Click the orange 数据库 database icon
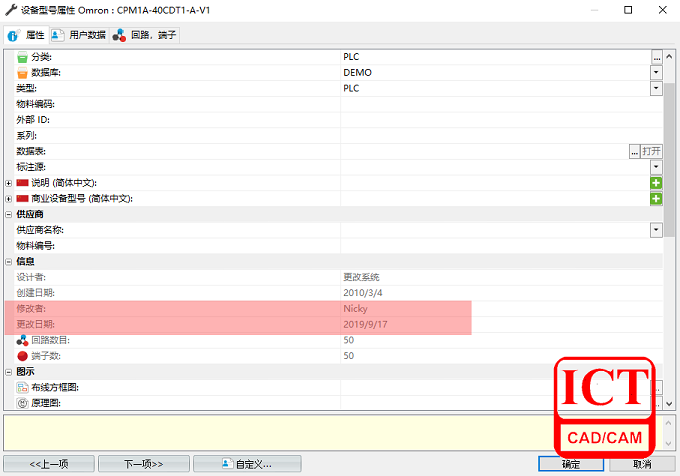680x476 pixels. coord(22,73)
